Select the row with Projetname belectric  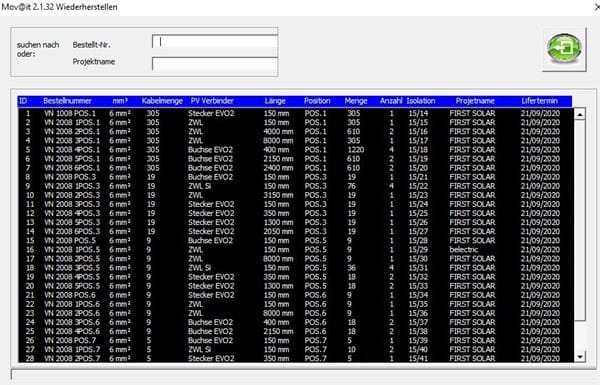[x=295, y=250]
